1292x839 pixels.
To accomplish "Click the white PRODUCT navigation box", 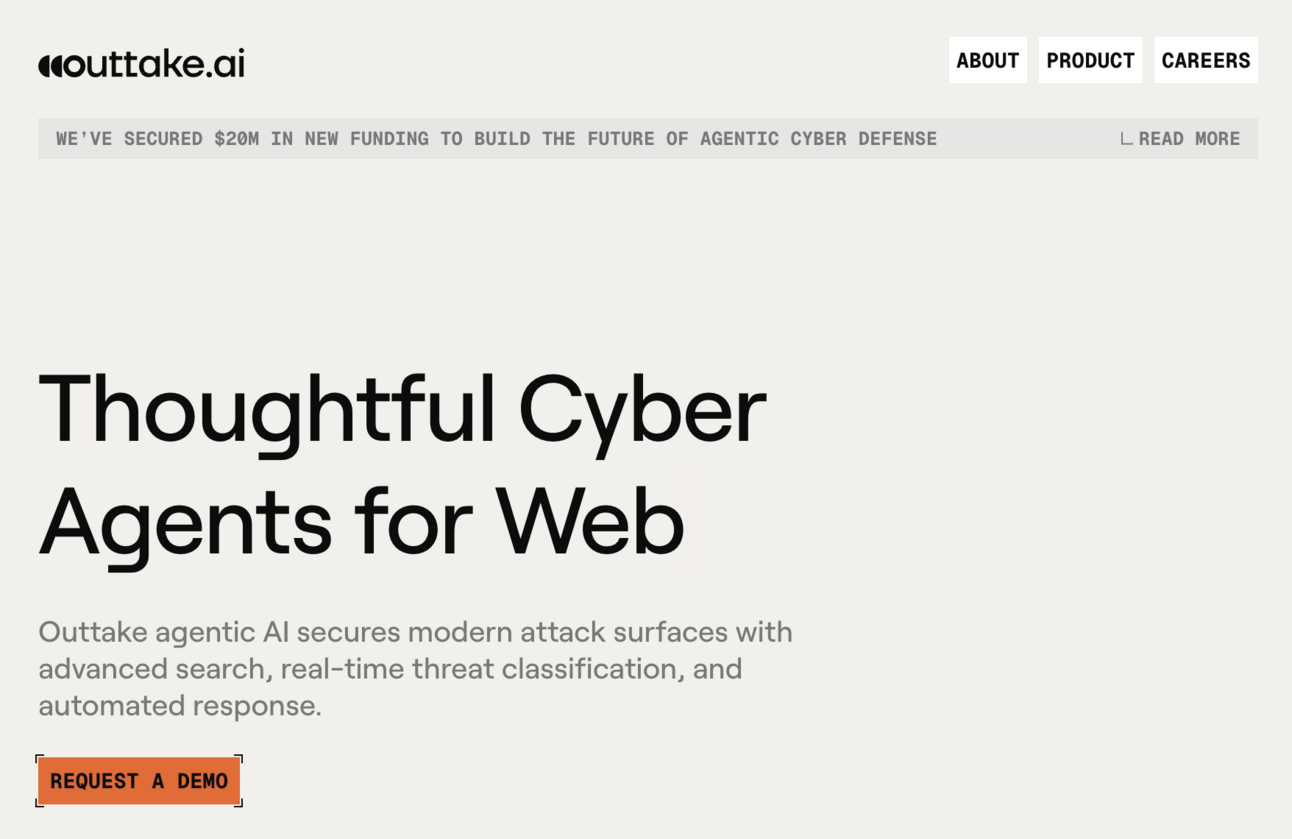I will tap(1090, 60).
